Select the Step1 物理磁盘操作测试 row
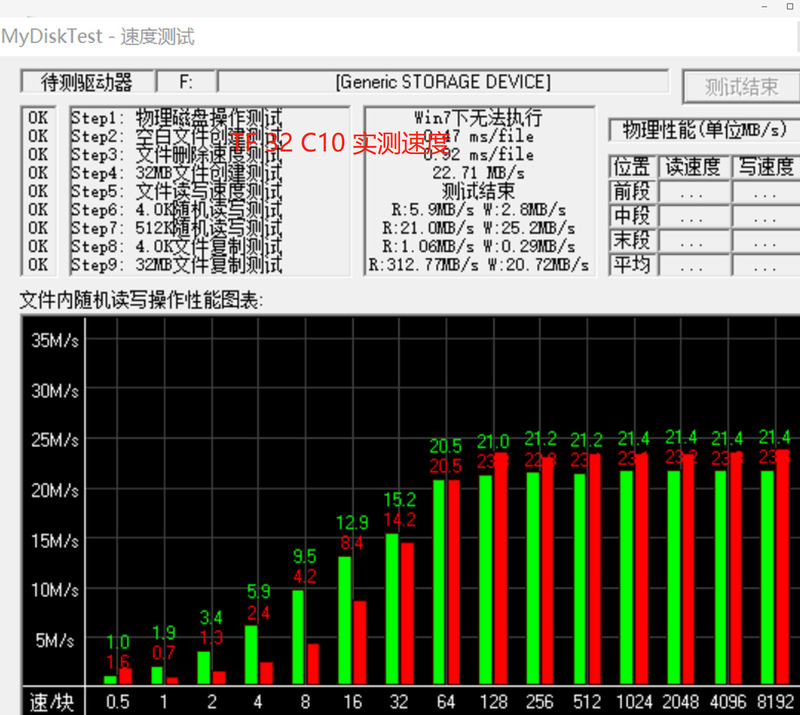This screenshot has width=800, height=715. pos(177,118)
